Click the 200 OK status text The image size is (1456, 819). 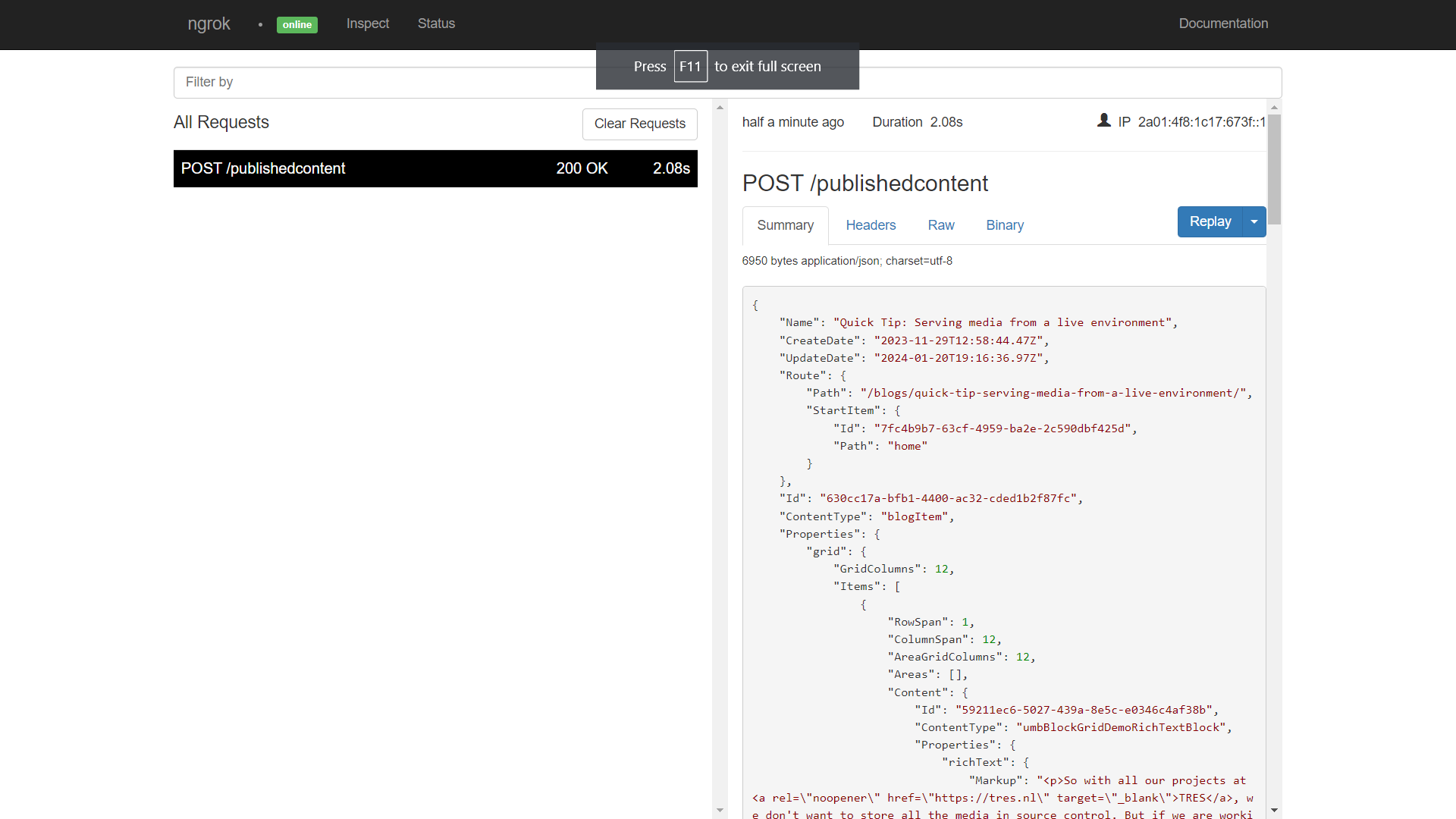[x=582, y=168]
